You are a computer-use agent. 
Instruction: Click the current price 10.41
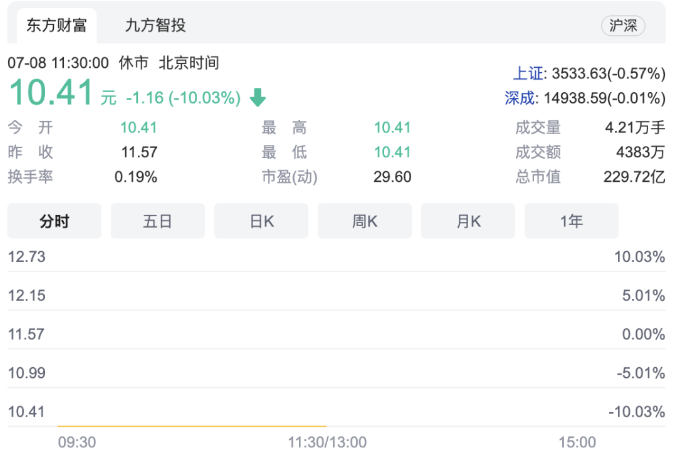pos(52,95)
